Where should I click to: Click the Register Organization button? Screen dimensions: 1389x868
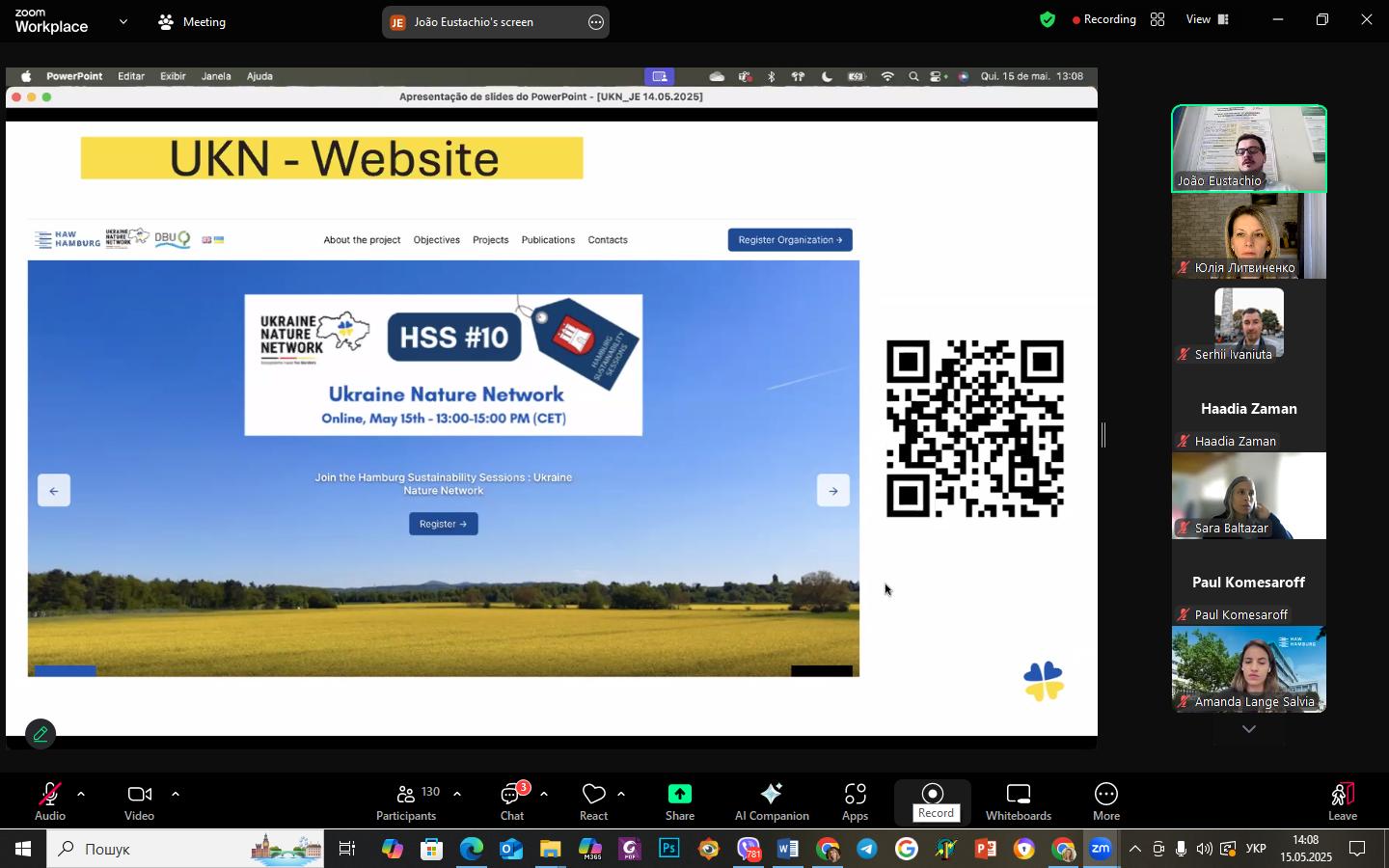click(x=790, y=239)
